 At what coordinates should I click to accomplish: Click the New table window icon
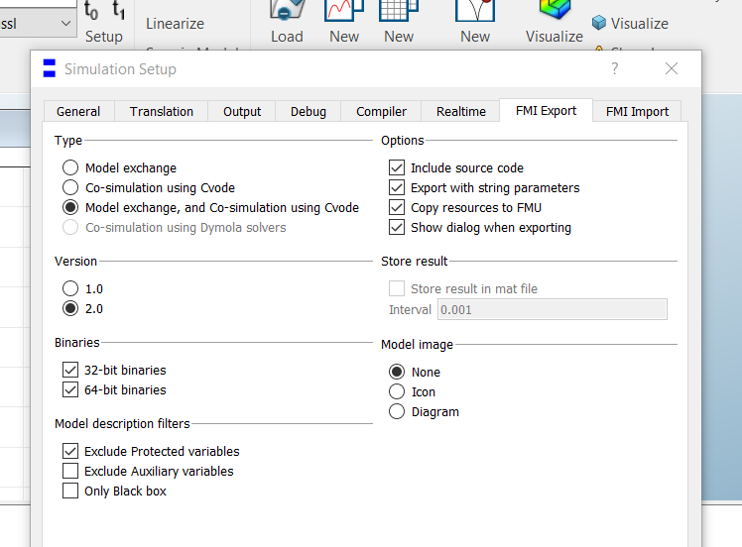pyautogui.click(x=398, y=10)
